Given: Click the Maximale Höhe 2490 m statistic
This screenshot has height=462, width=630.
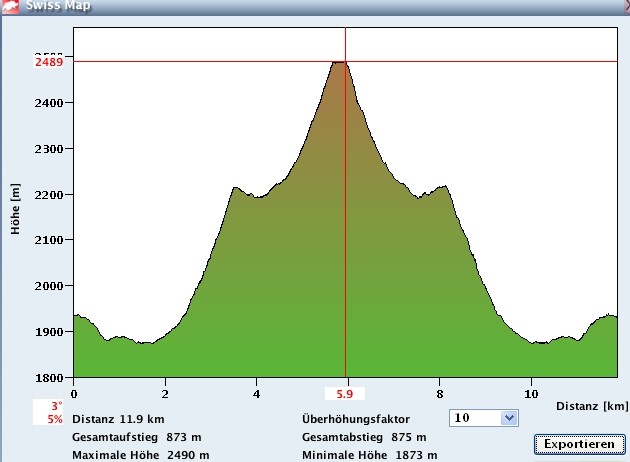Looking at the screenshot, I should [x=140, y=455].
